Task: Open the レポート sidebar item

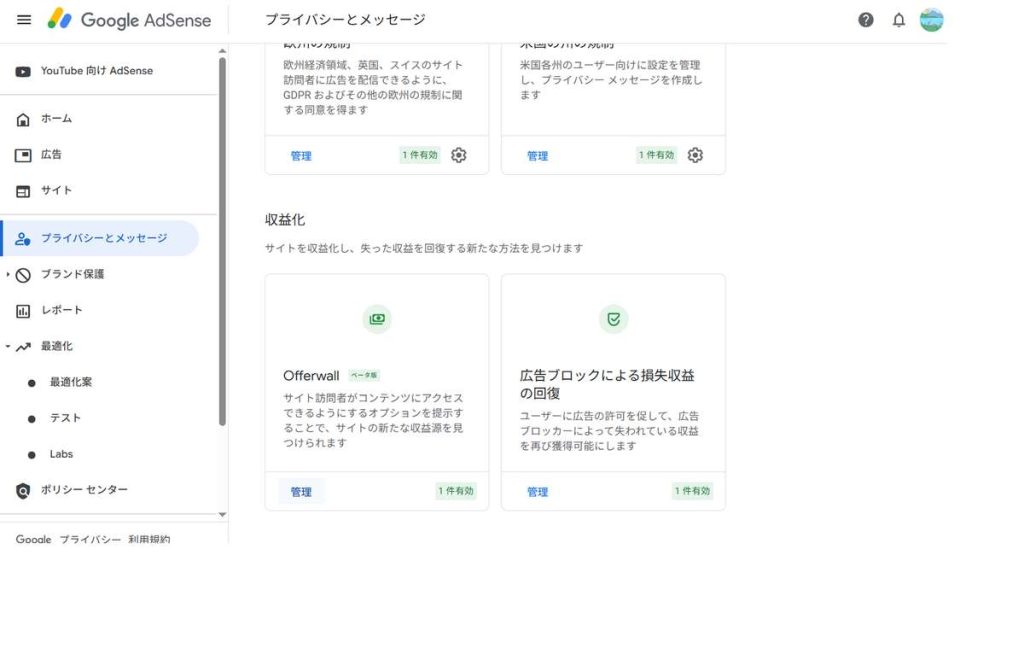Action: pos(61,310)
